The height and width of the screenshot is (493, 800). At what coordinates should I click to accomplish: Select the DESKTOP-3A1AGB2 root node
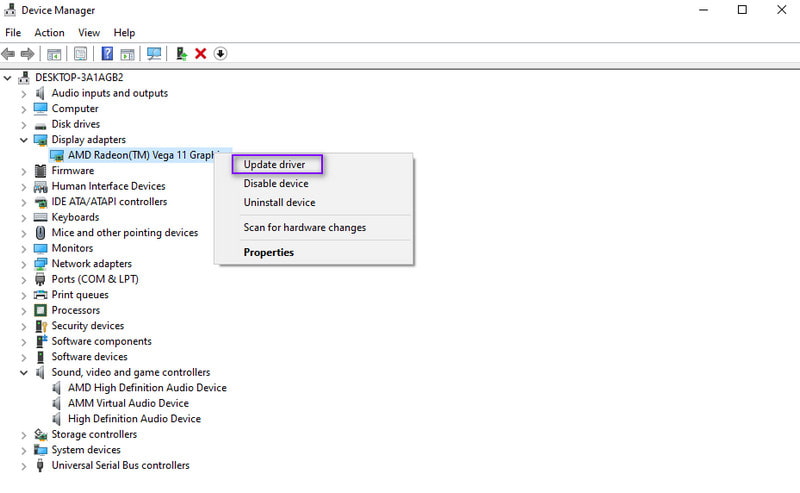click(x=79, y=77)
